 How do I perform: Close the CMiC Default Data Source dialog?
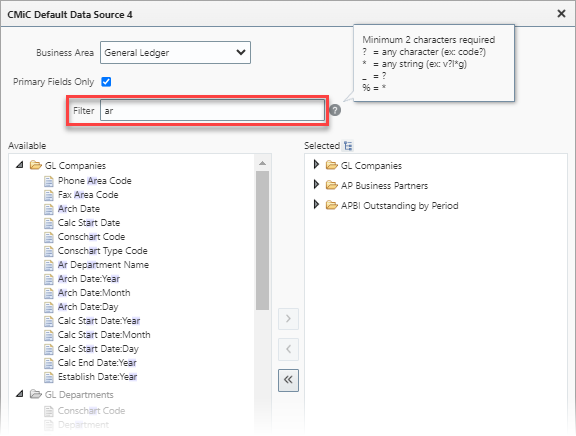pos(561,14)
